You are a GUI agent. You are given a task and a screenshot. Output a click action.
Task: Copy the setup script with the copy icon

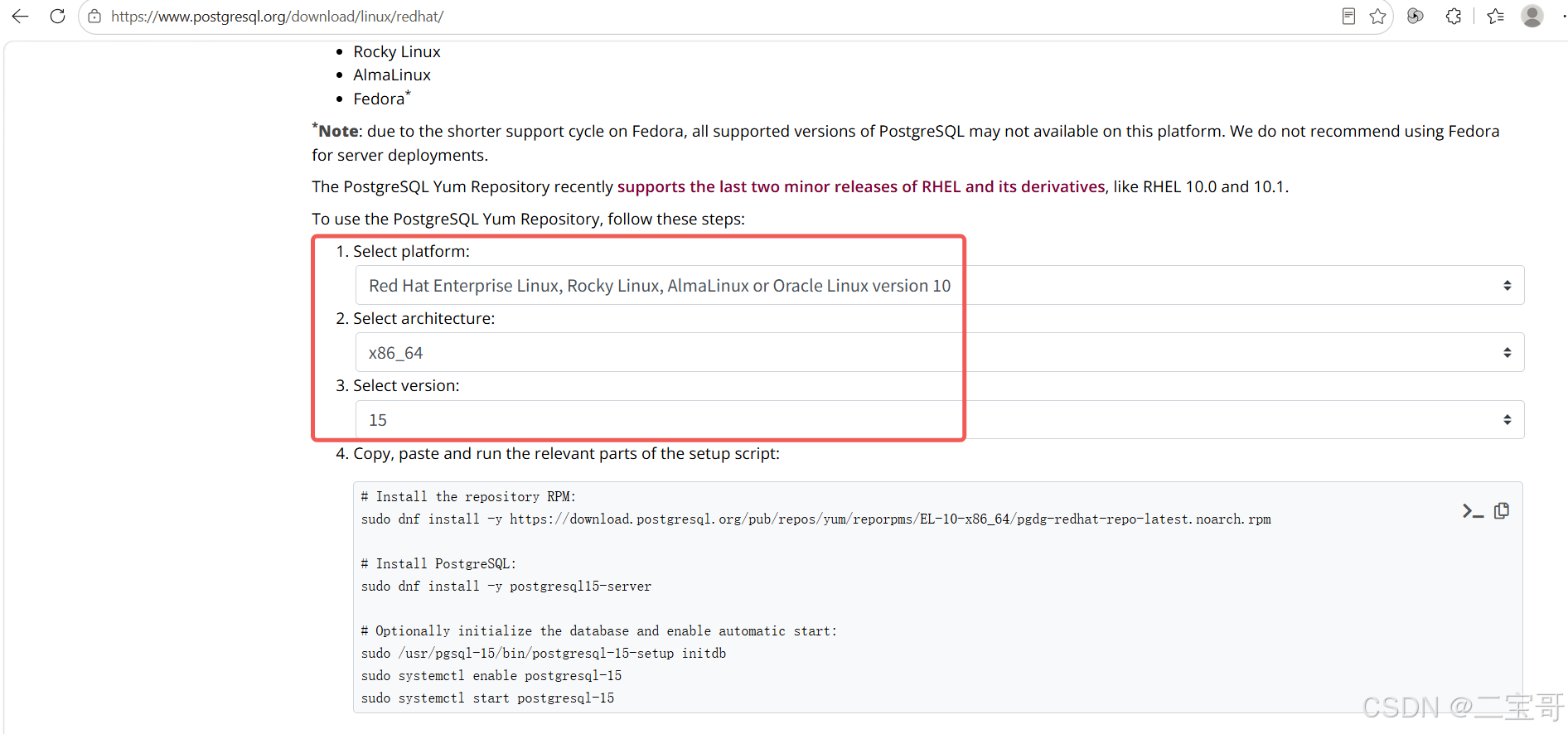pyautogui.click(x=1502, y=511)
